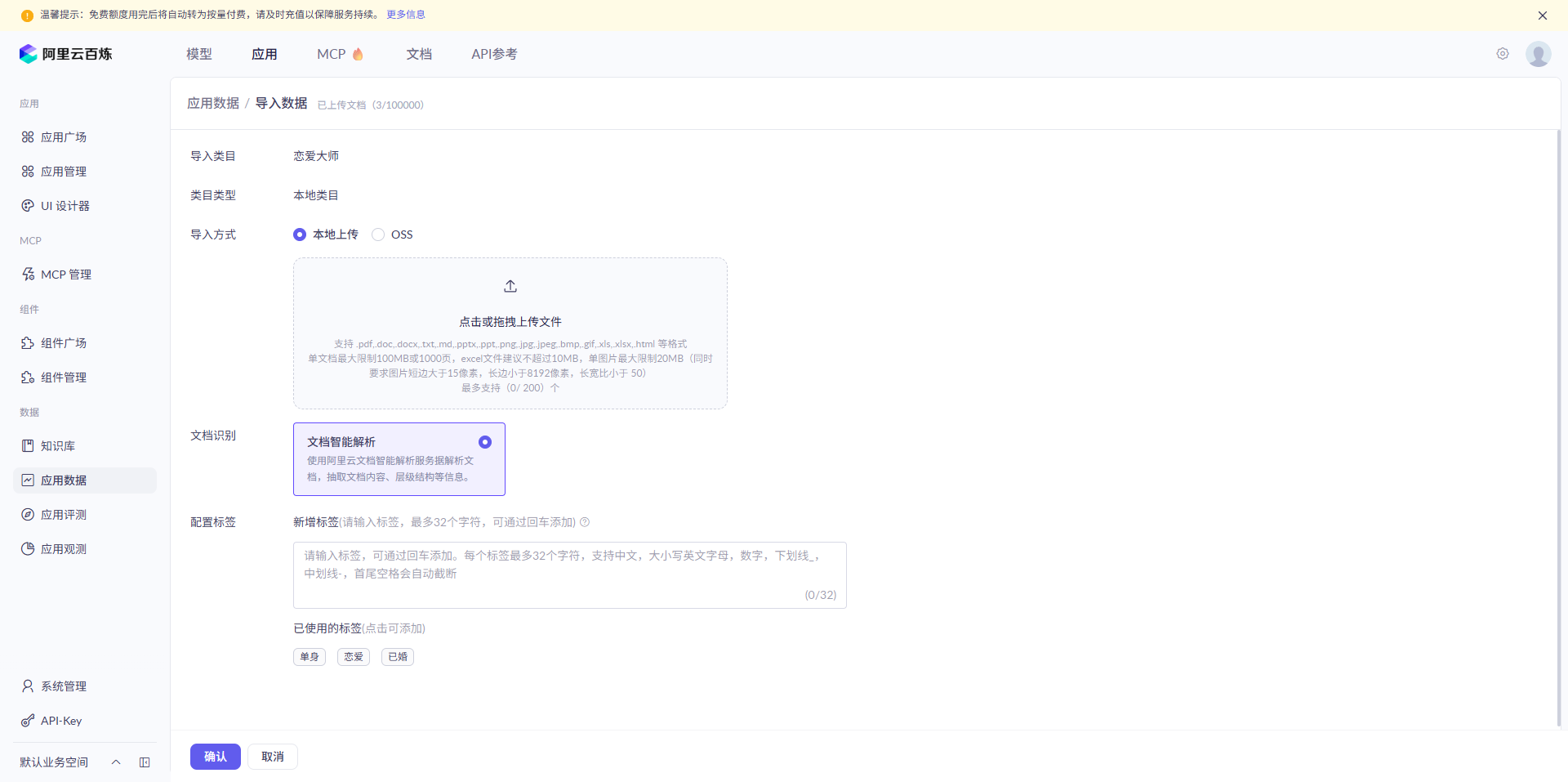Add the 单身 tag
Viewport: 1568px width, 782px height.
310,657
